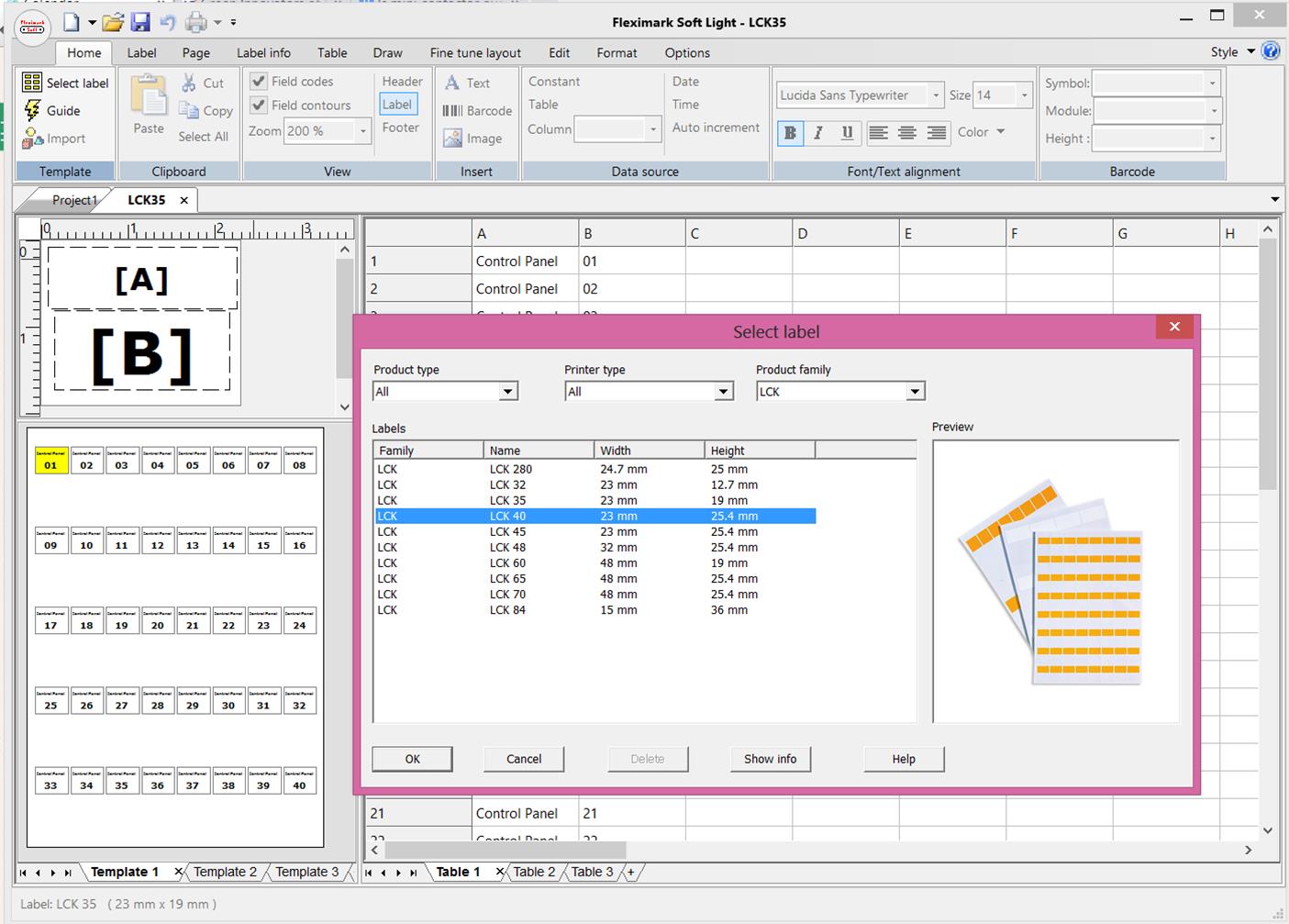Open the font Size dropdown
Viewport: 1289px width, 924px height.
1024,95
